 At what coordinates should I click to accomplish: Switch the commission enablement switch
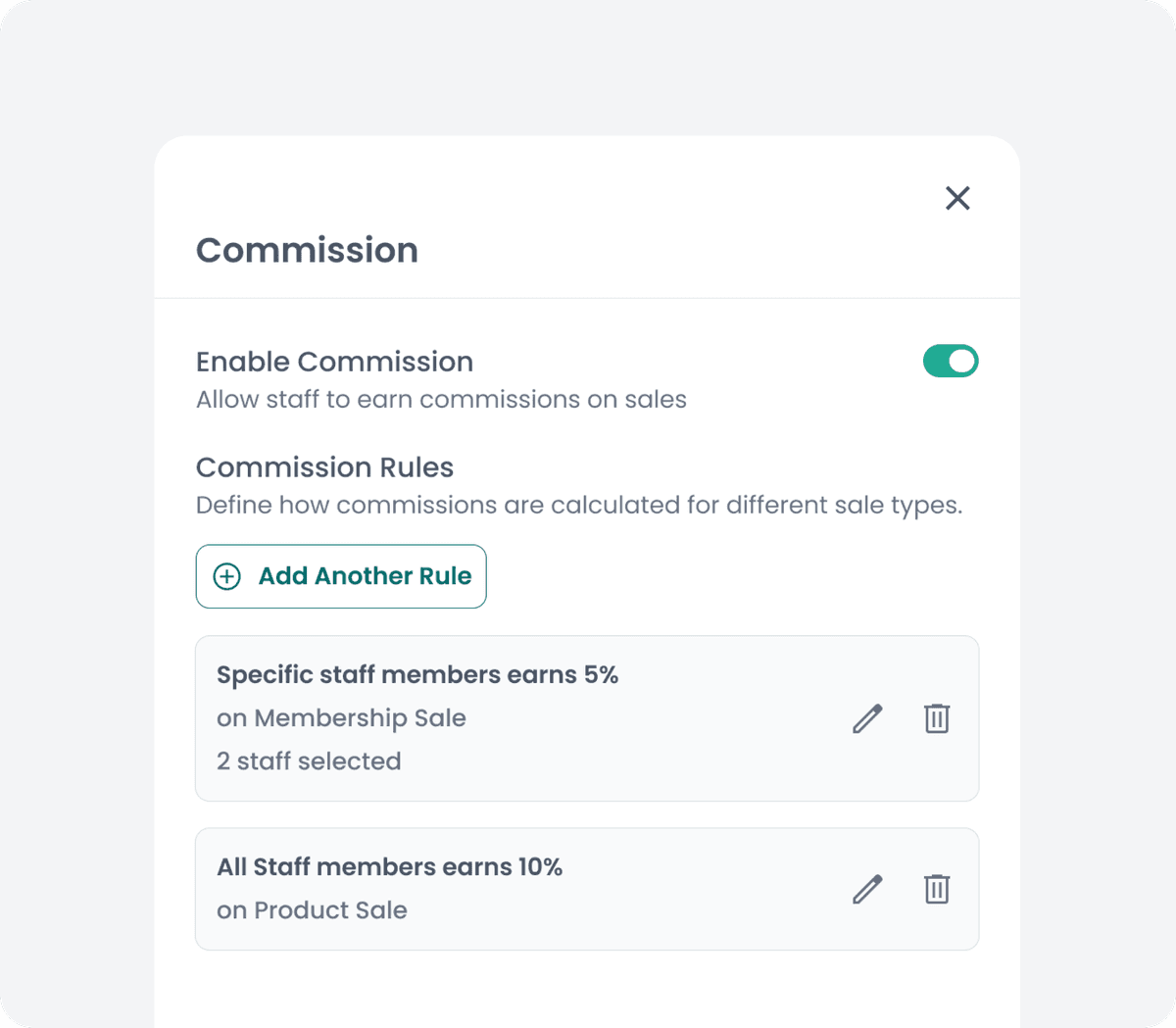(951, 361)
